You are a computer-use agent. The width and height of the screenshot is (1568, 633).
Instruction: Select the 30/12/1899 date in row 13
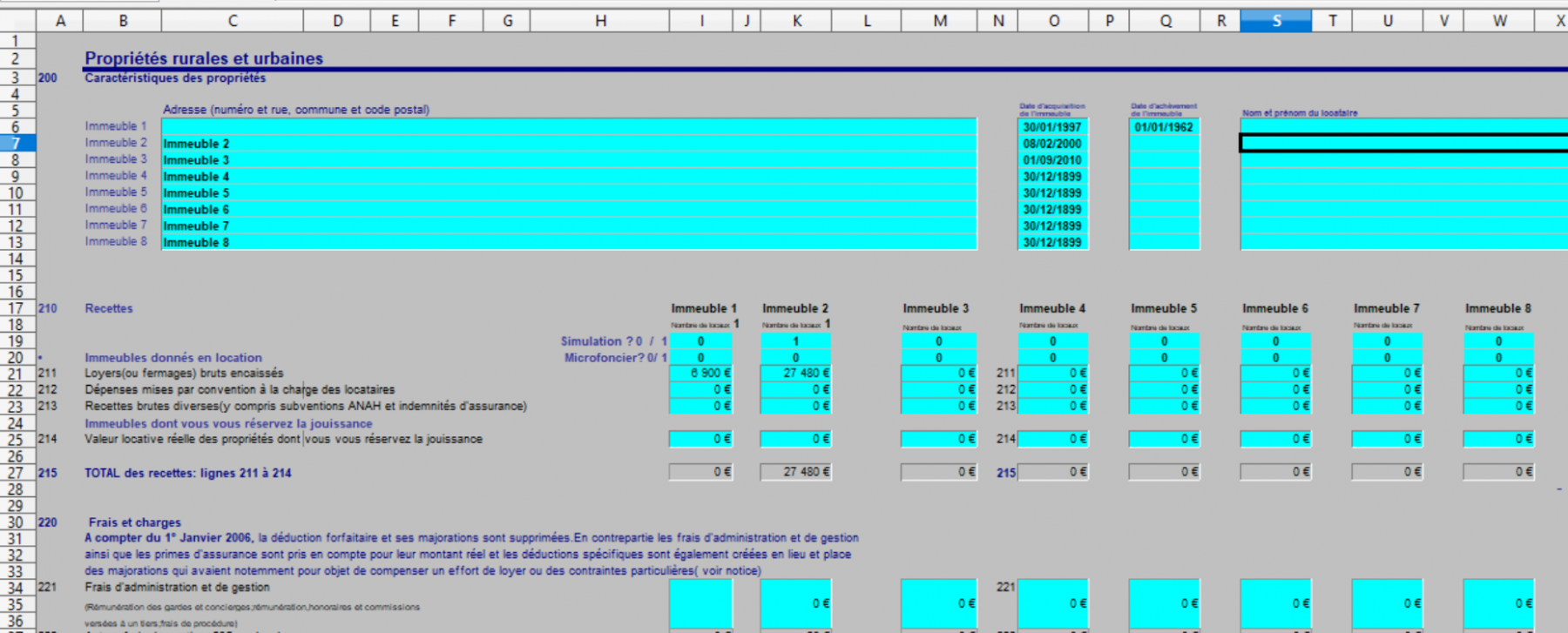[1053, 243]
